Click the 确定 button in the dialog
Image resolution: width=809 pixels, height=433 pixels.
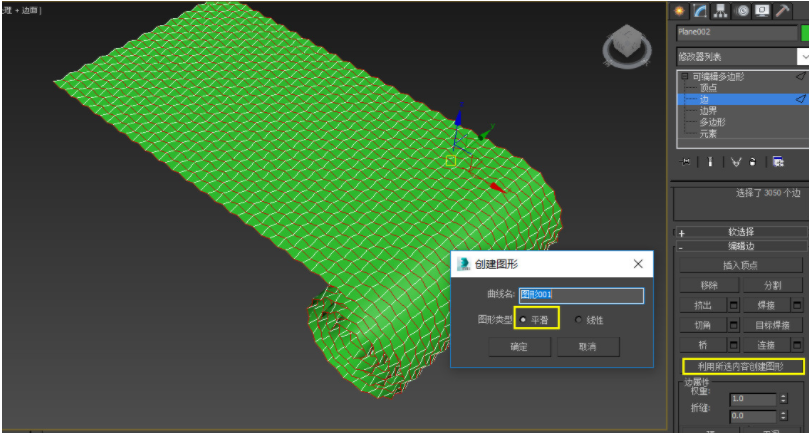click(520, 347)
